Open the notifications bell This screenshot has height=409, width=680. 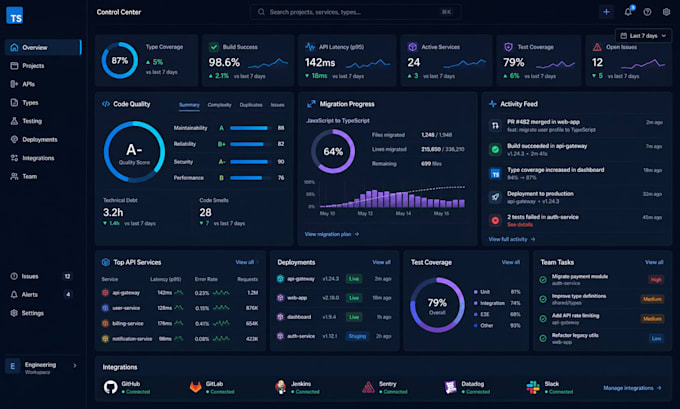coord(628,12)
